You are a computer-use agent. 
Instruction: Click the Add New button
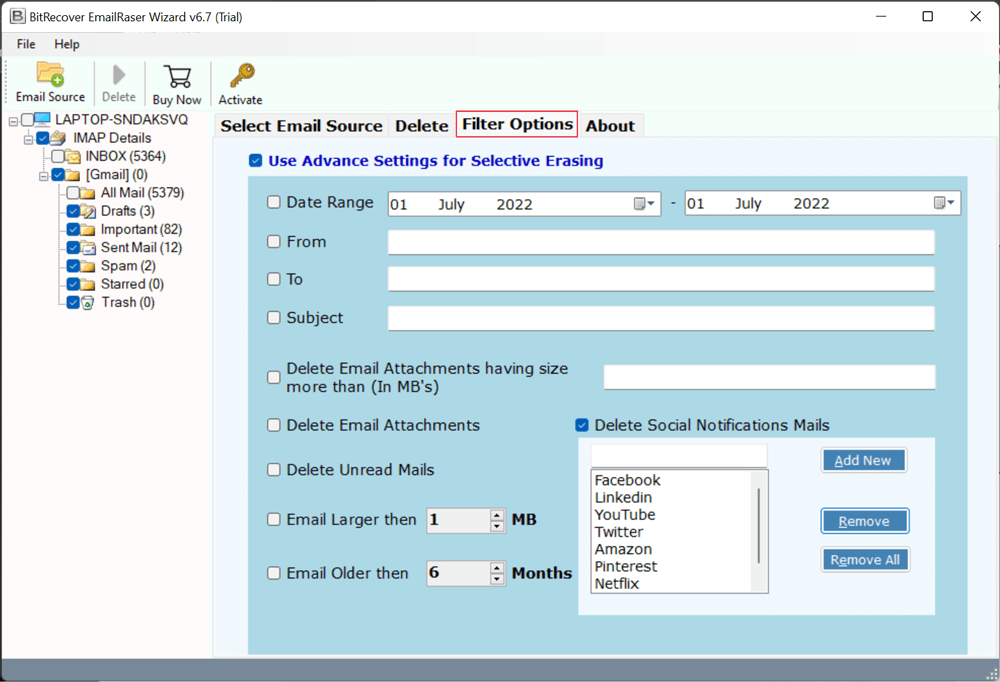[863, 460]
